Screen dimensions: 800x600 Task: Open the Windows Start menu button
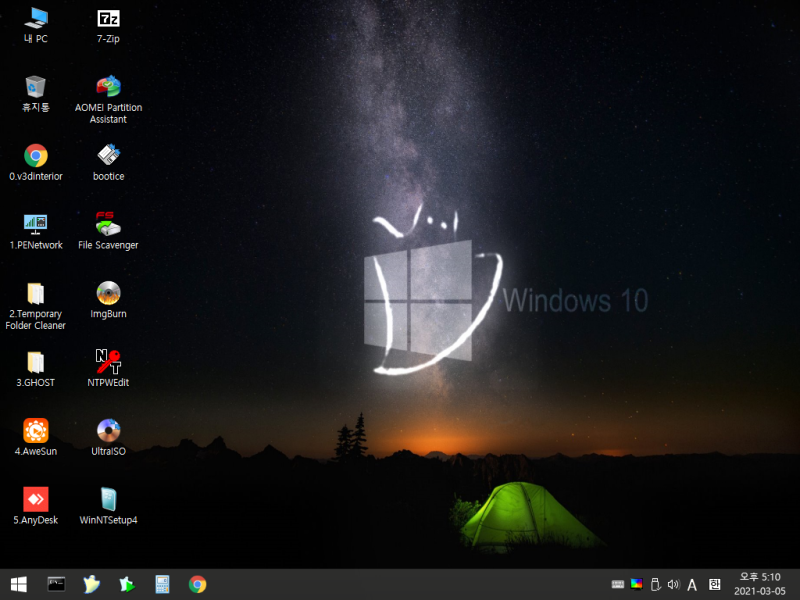[18, 584]
